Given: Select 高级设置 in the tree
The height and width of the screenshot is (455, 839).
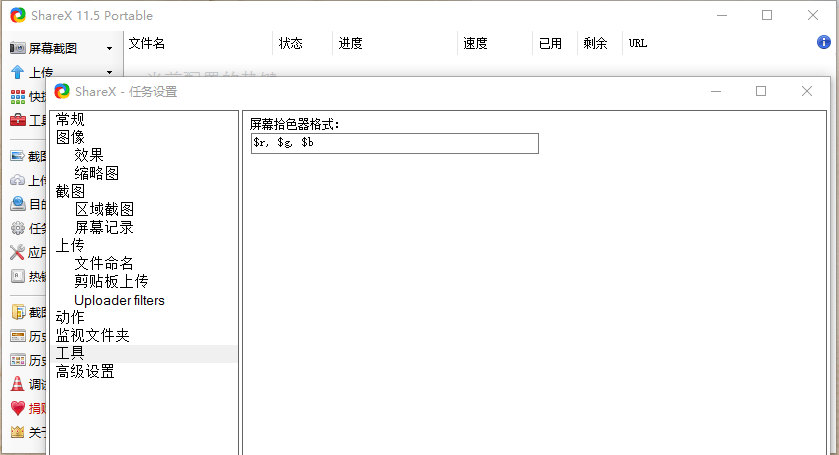Looking at the screenshot, I should pyautogui.click(x=85, y=371).
